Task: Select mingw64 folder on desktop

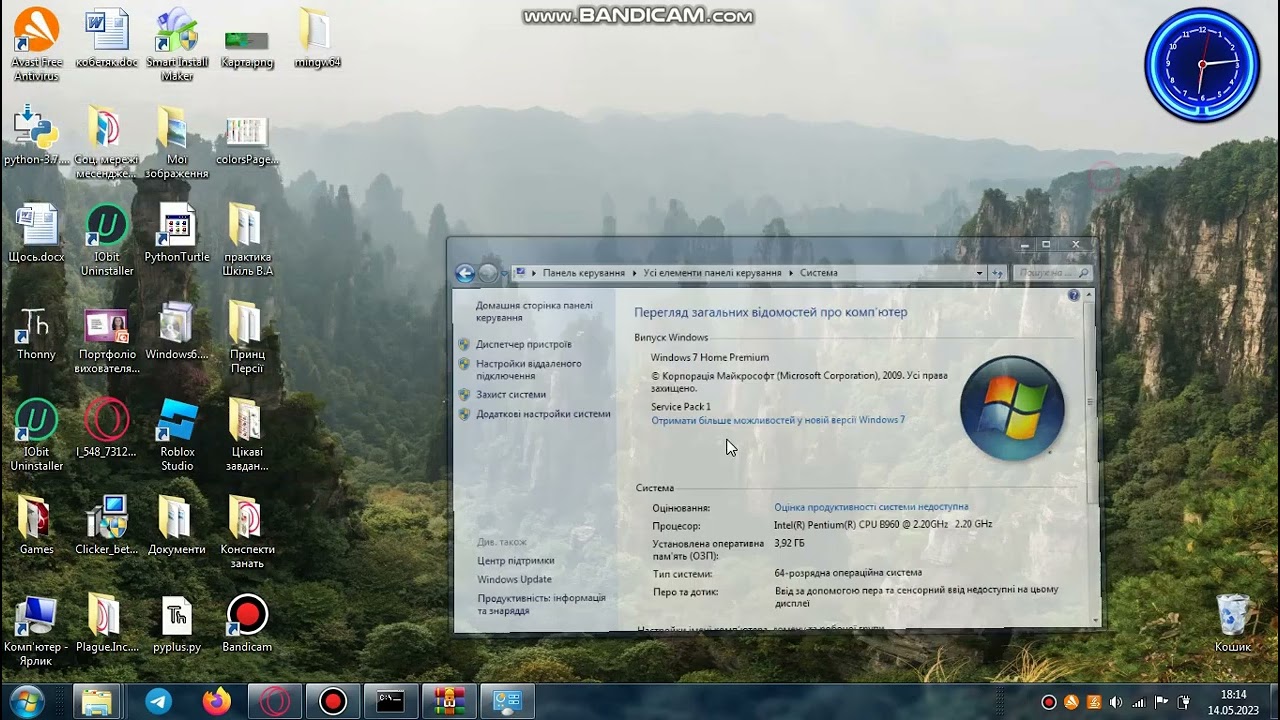Action: click(x=316, y=38)
